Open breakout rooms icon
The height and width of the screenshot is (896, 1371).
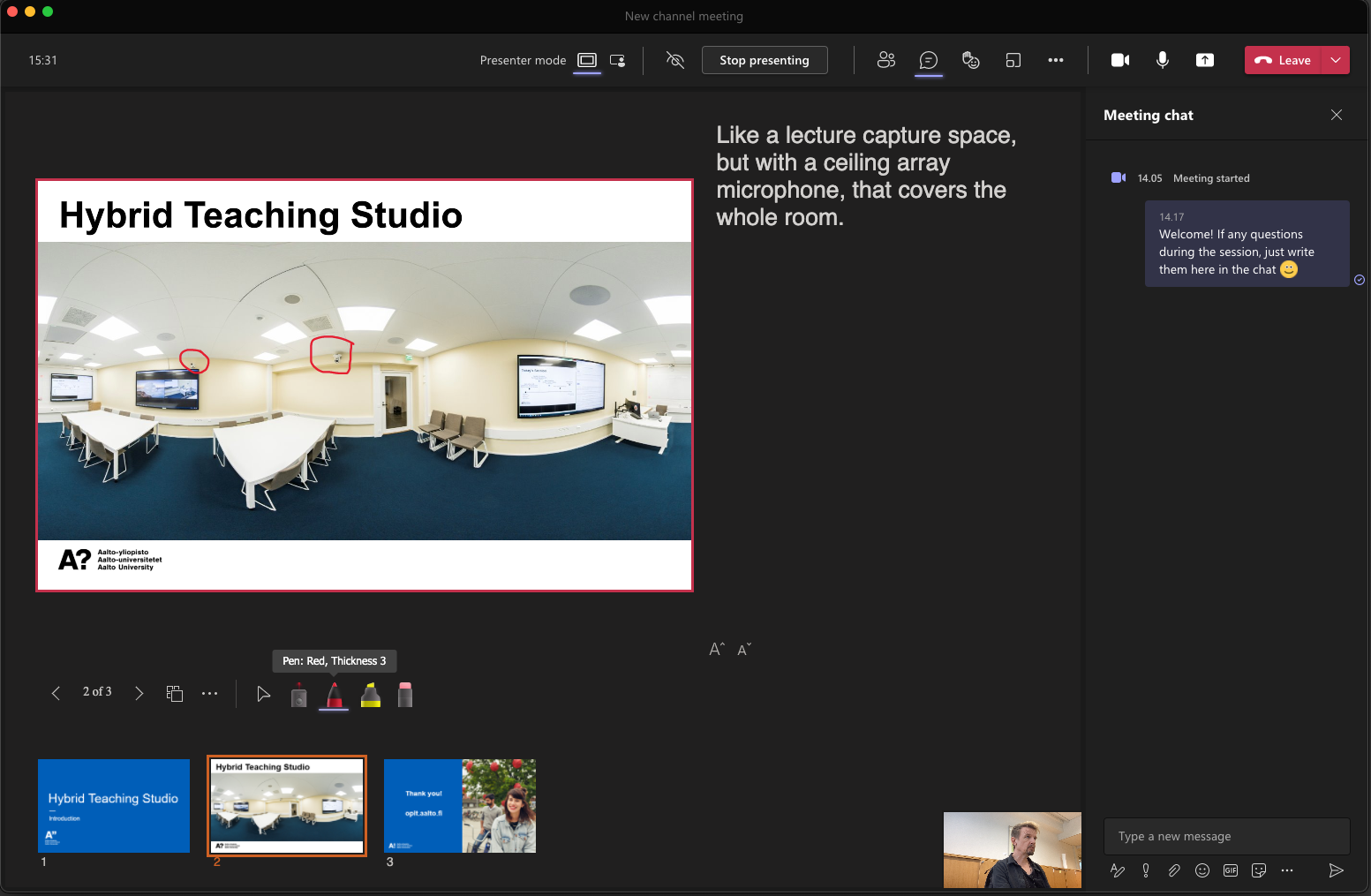click(1013, 60)
